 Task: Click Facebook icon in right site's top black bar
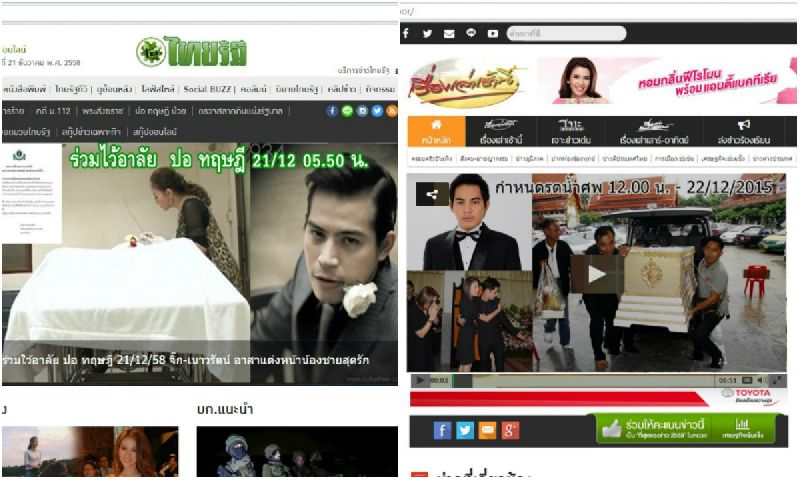pos(406,34)
